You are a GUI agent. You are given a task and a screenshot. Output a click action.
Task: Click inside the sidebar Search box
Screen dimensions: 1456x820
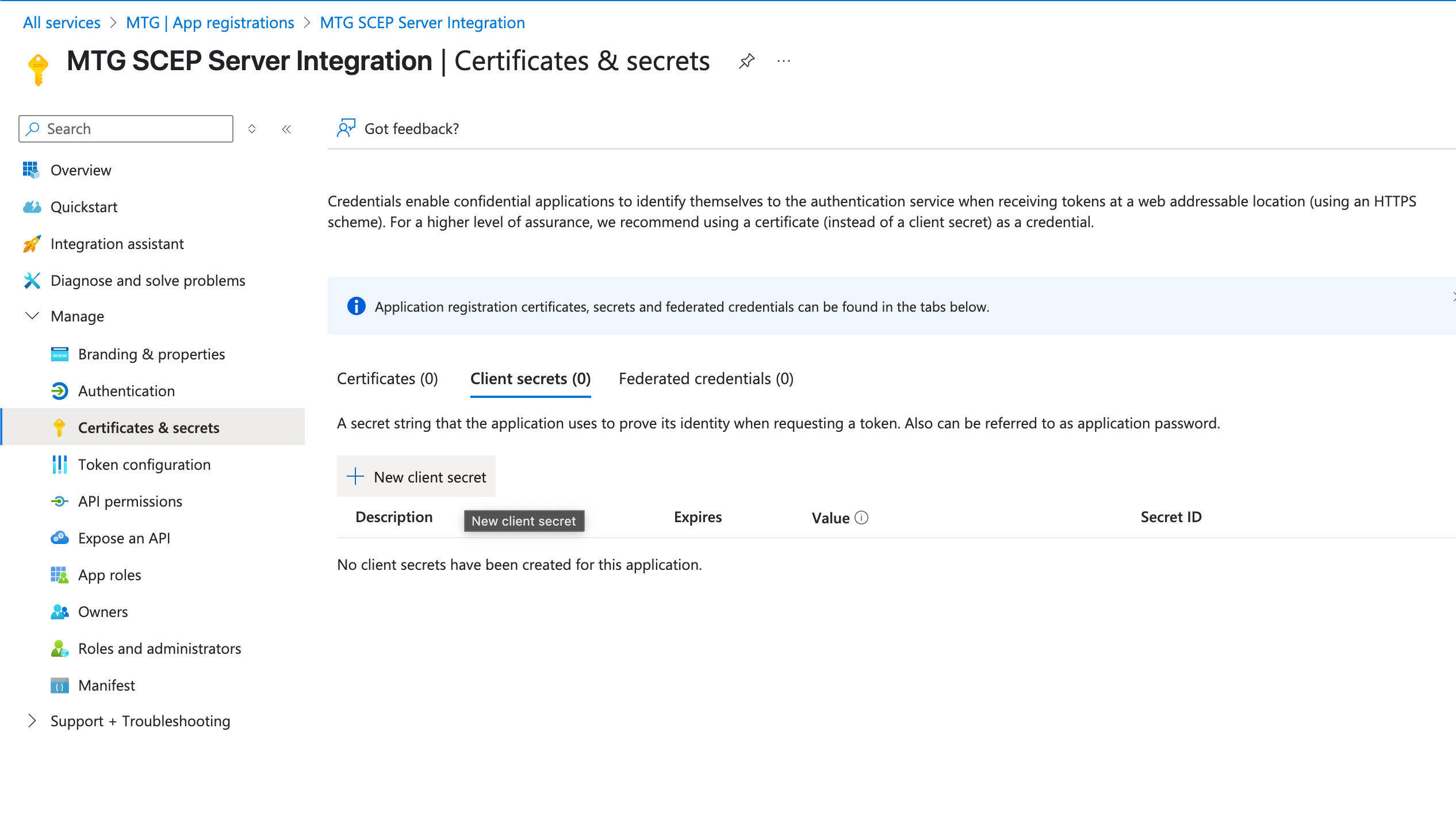coord(127,128)
